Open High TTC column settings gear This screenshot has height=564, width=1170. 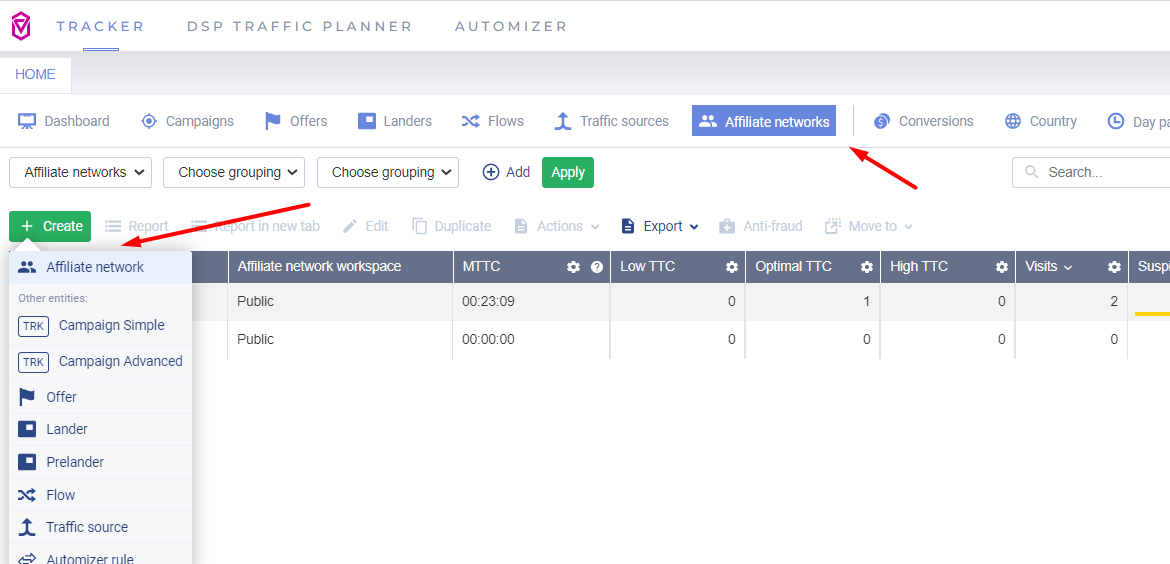[x=1001, y=267]
